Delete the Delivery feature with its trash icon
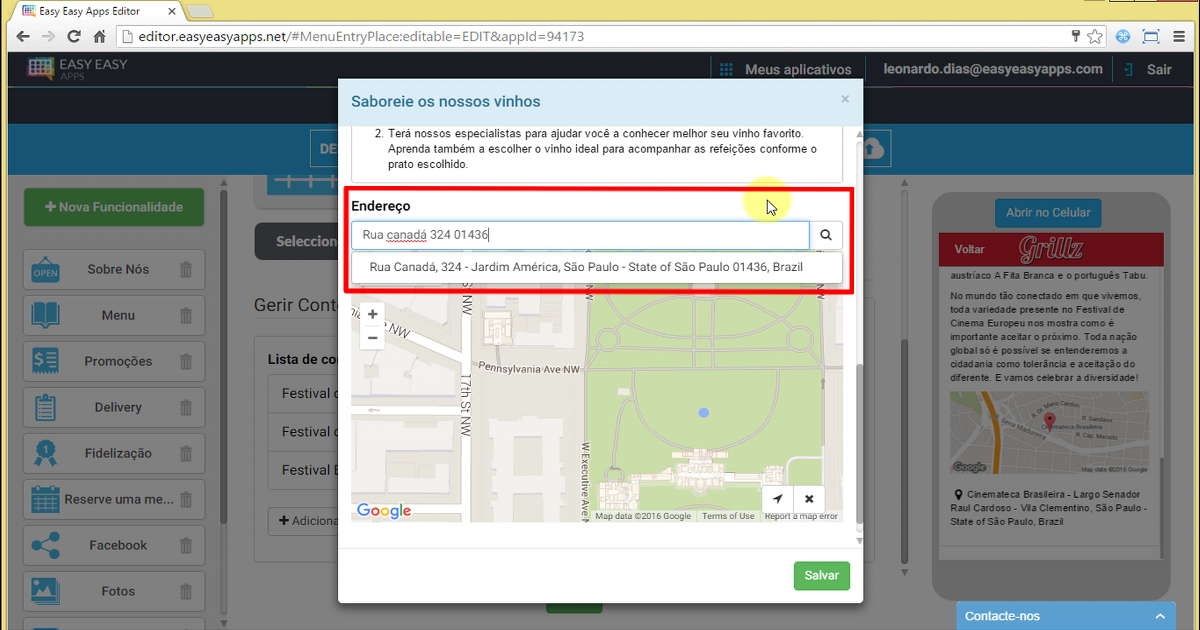Image resolution: width=1200 pixels, height=630 pixels. click(x=185, y=407)
